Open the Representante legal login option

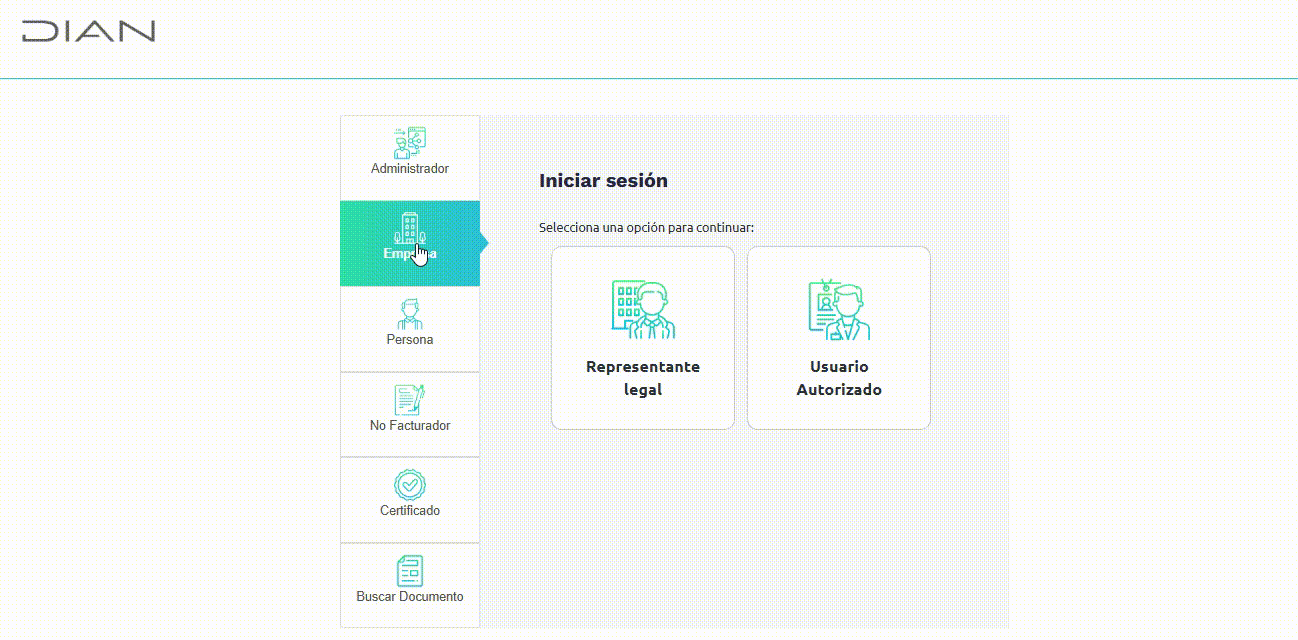point(642,337)
